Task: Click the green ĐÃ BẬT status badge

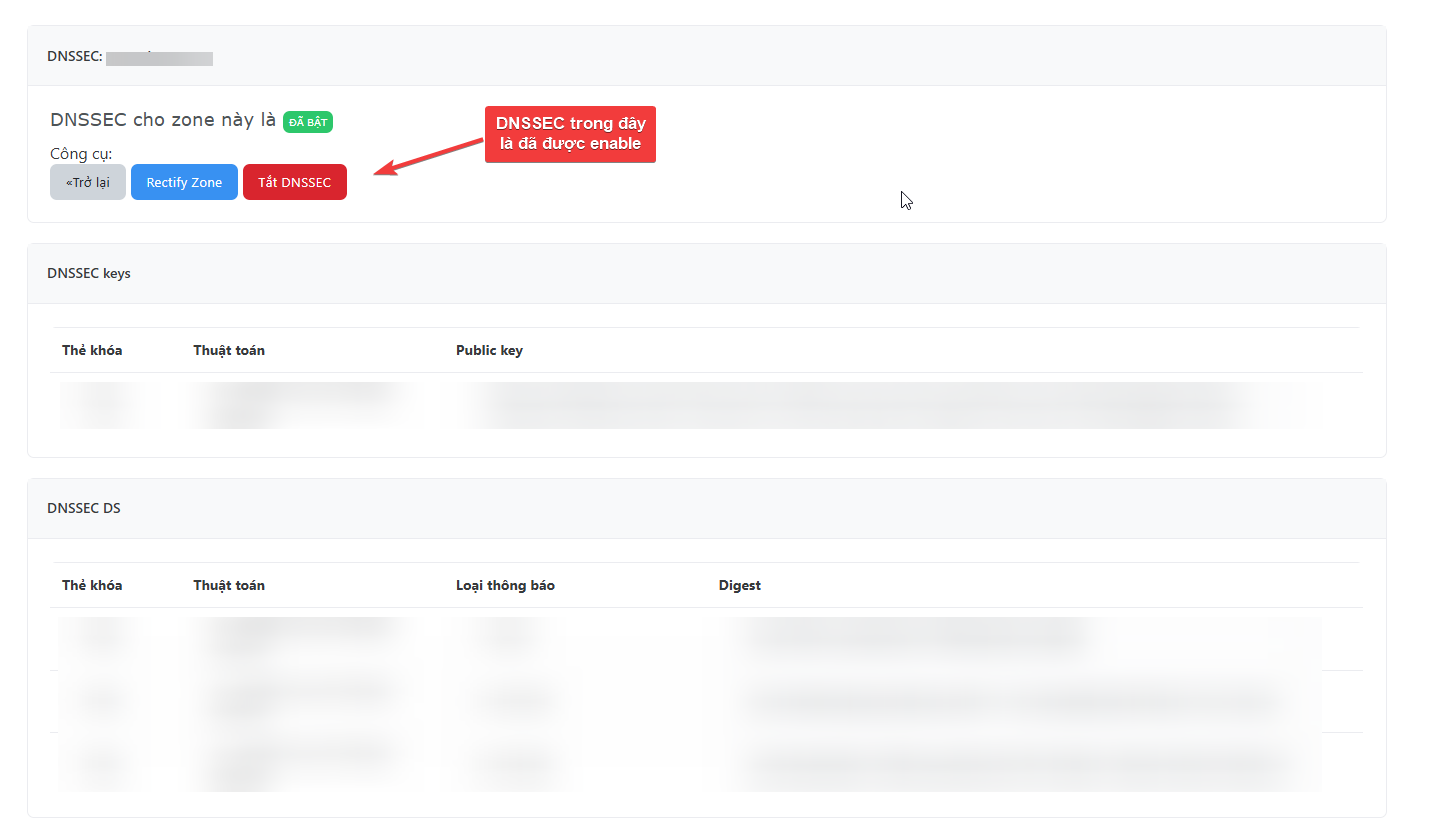Action: click(308, 121)
